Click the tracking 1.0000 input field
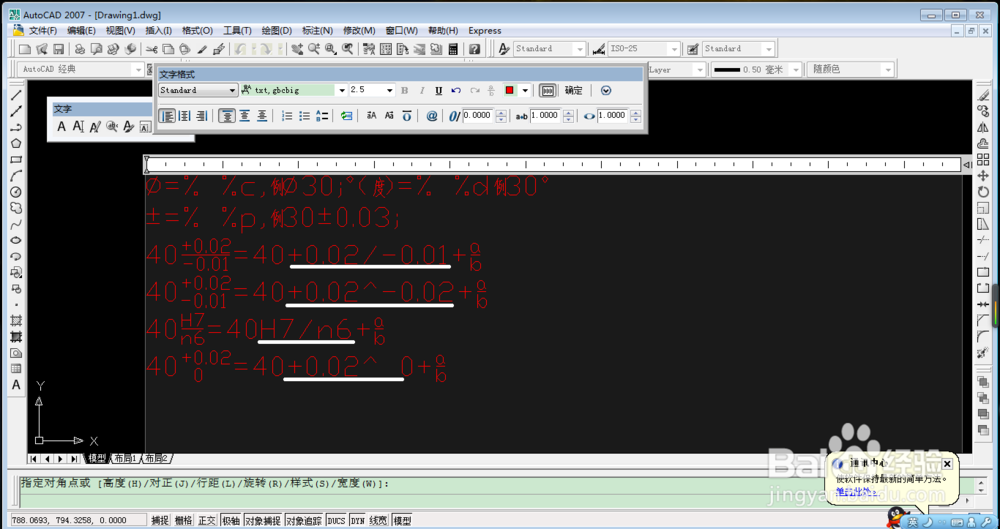 coord(545,116)
